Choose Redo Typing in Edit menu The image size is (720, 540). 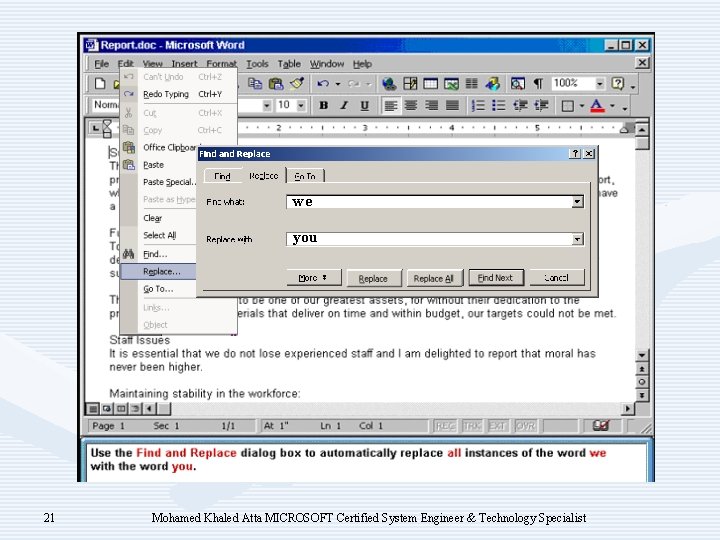pyautogui.click(x=179, y=94)
